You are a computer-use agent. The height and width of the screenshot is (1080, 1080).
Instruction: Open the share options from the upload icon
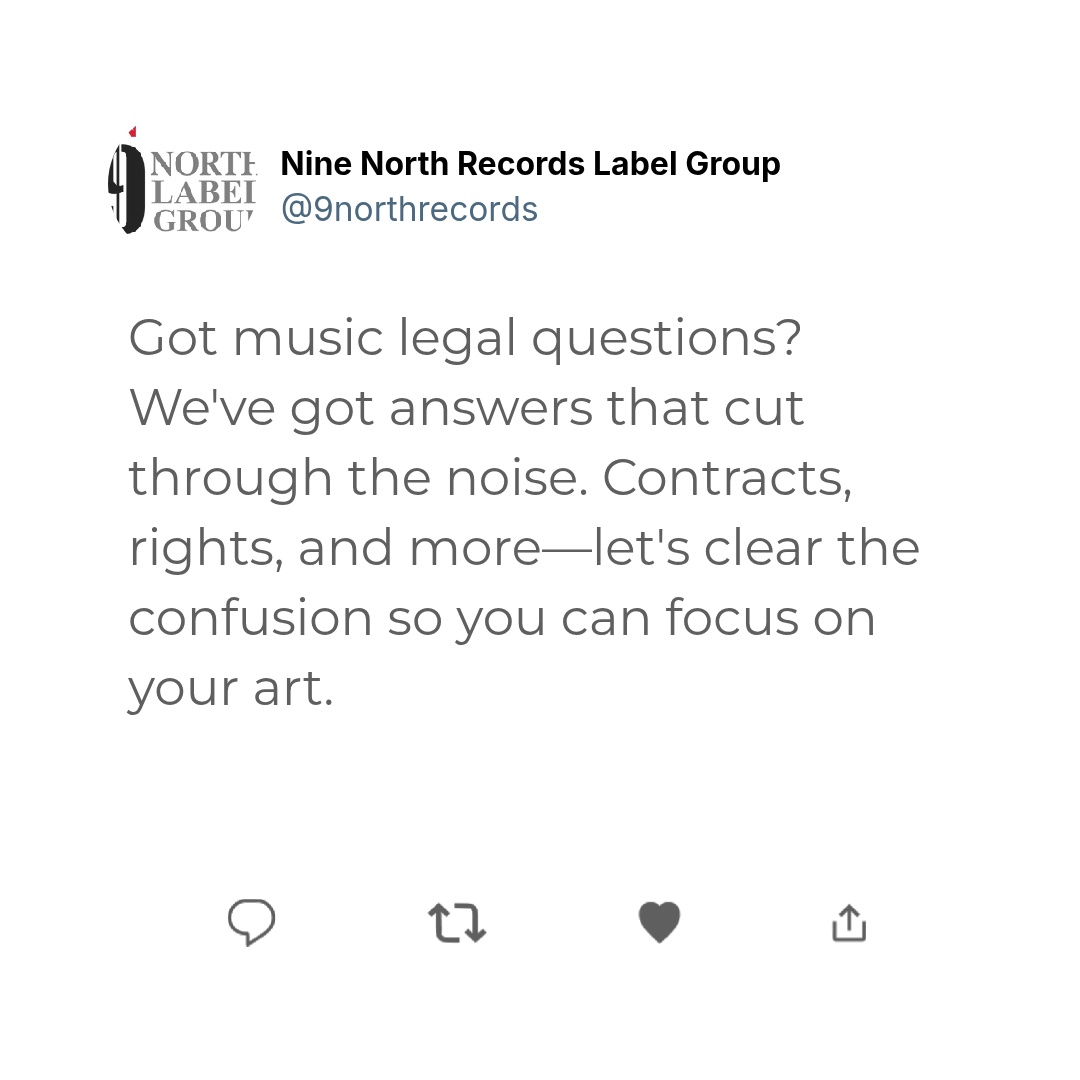coord(848,922)
